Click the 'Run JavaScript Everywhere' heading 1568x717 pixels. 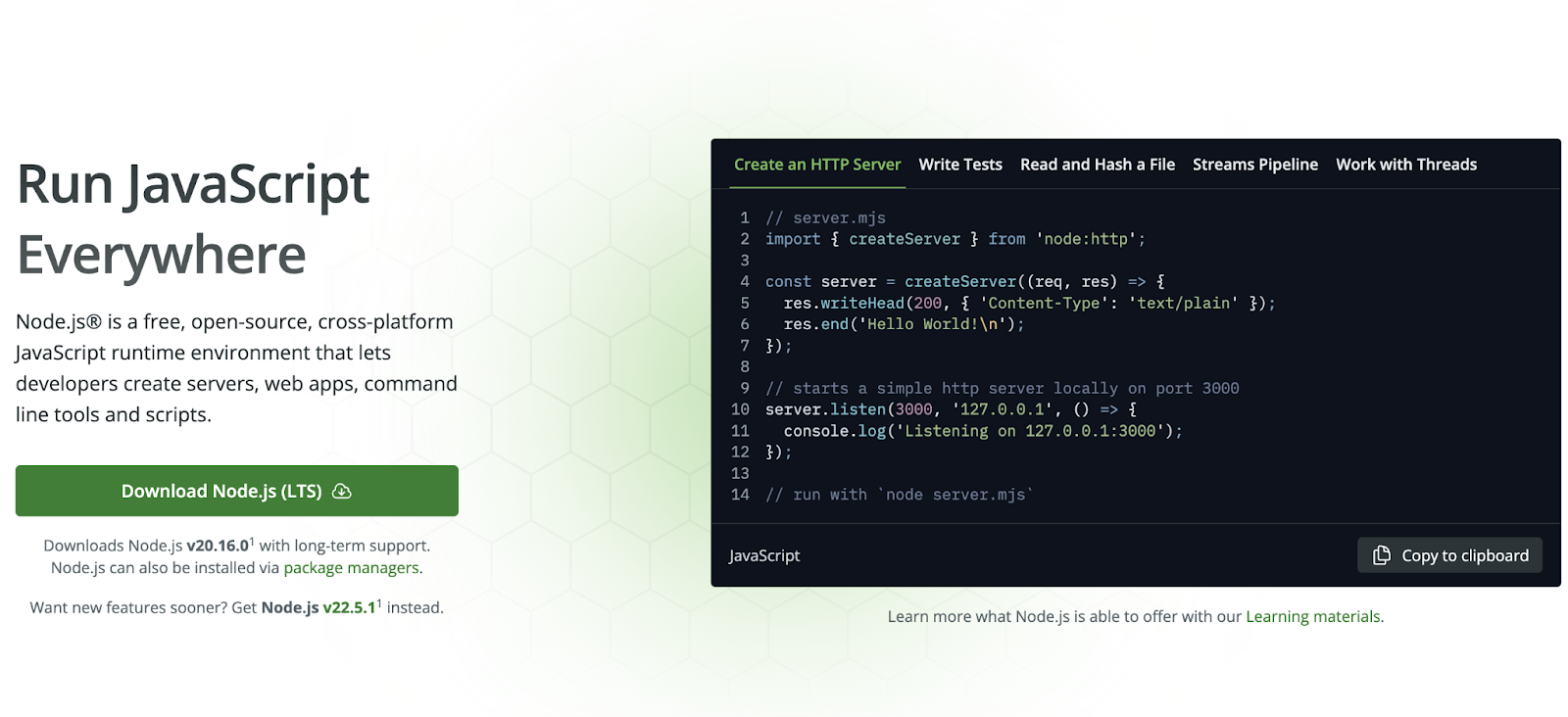(193, 218)
